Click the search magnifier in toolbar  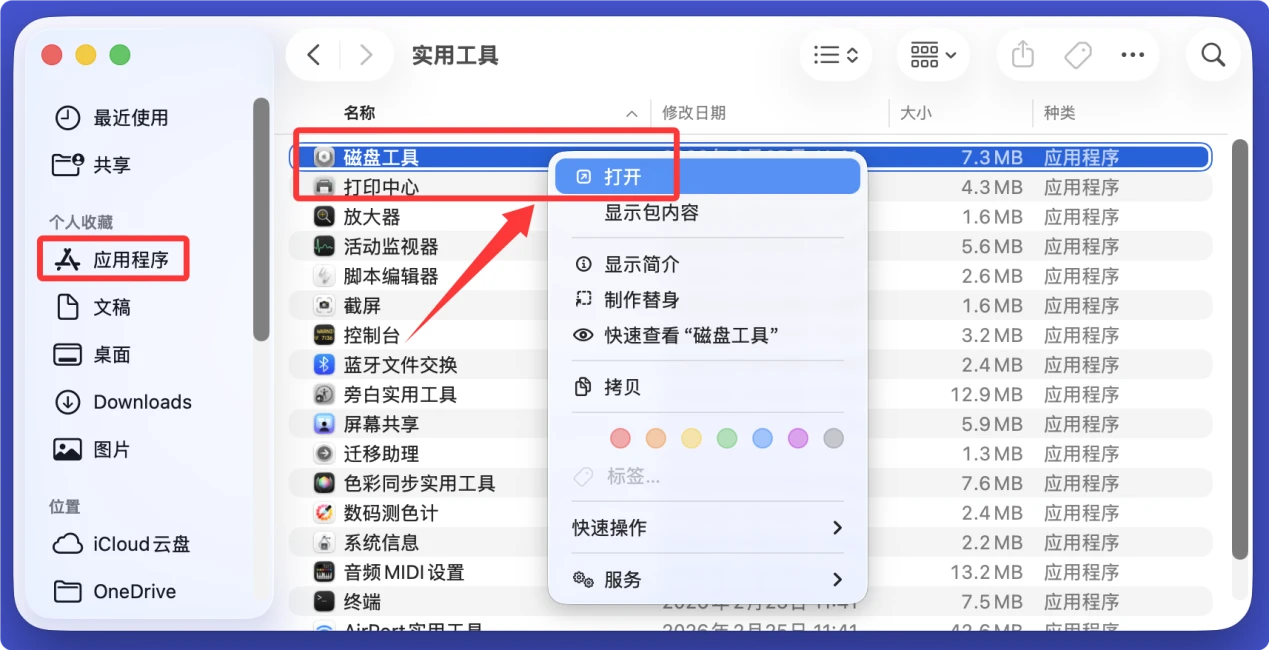click(x=1213, y=55)
